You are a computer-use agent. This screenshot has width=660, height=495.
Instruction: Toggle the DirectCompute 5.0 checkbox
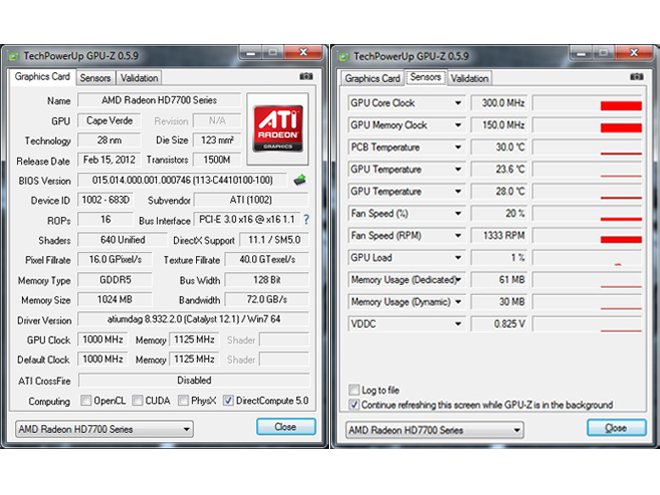point(228,400)
